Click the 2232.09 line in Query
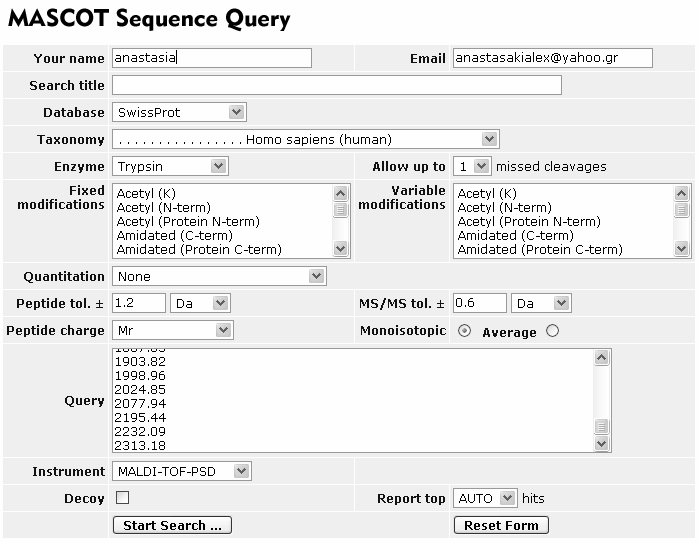Image resolution: width=699 pixels, height=541 pixels. click(x=140, y=431)
